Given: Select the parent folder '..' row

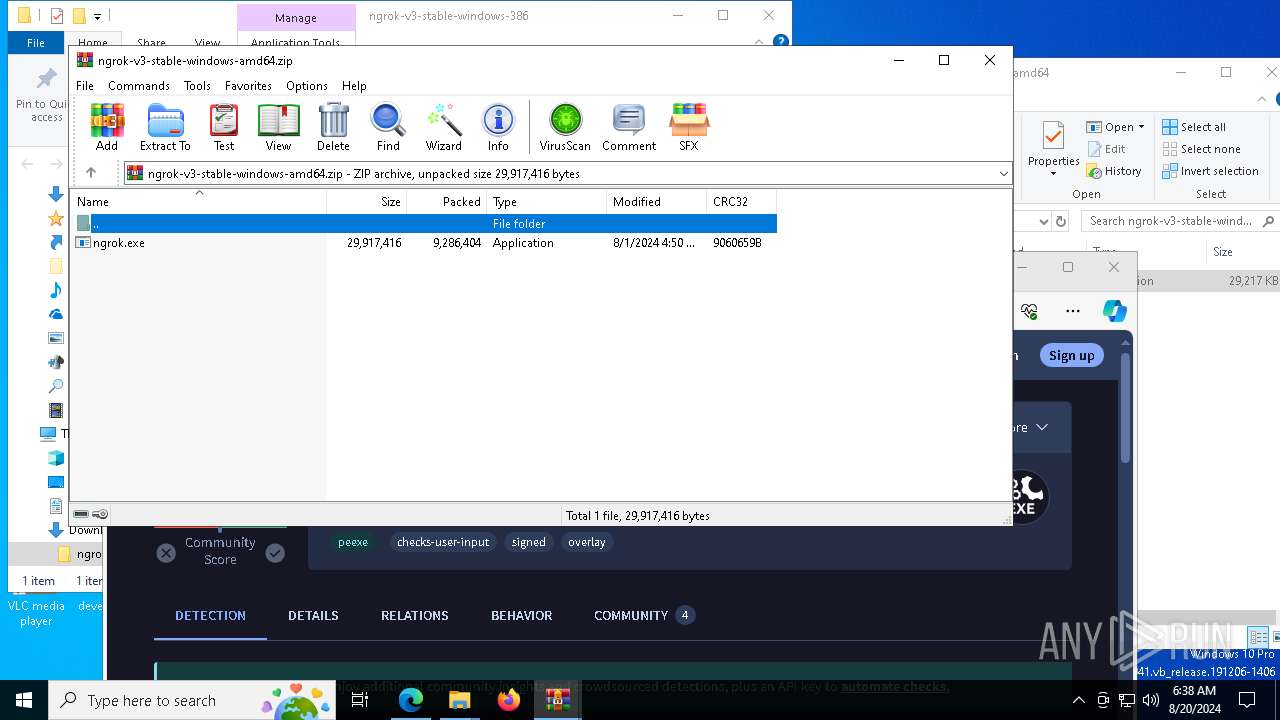Looking at the screenshot, I should click(424, 224).
